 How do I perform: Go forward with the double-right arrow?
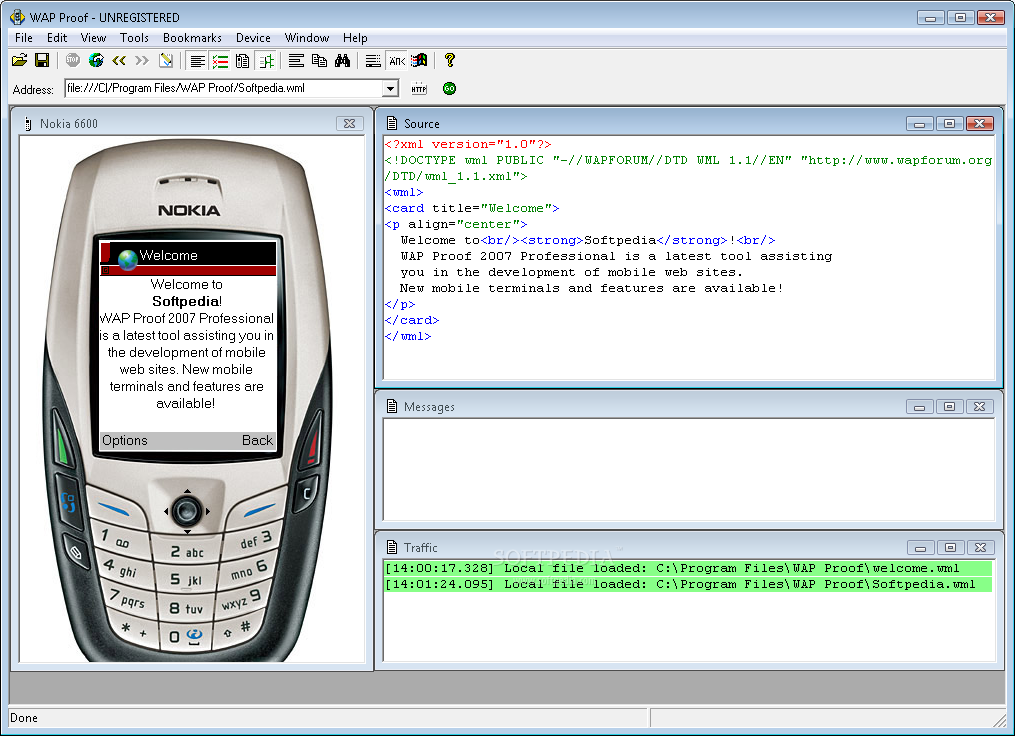[142, 61]
